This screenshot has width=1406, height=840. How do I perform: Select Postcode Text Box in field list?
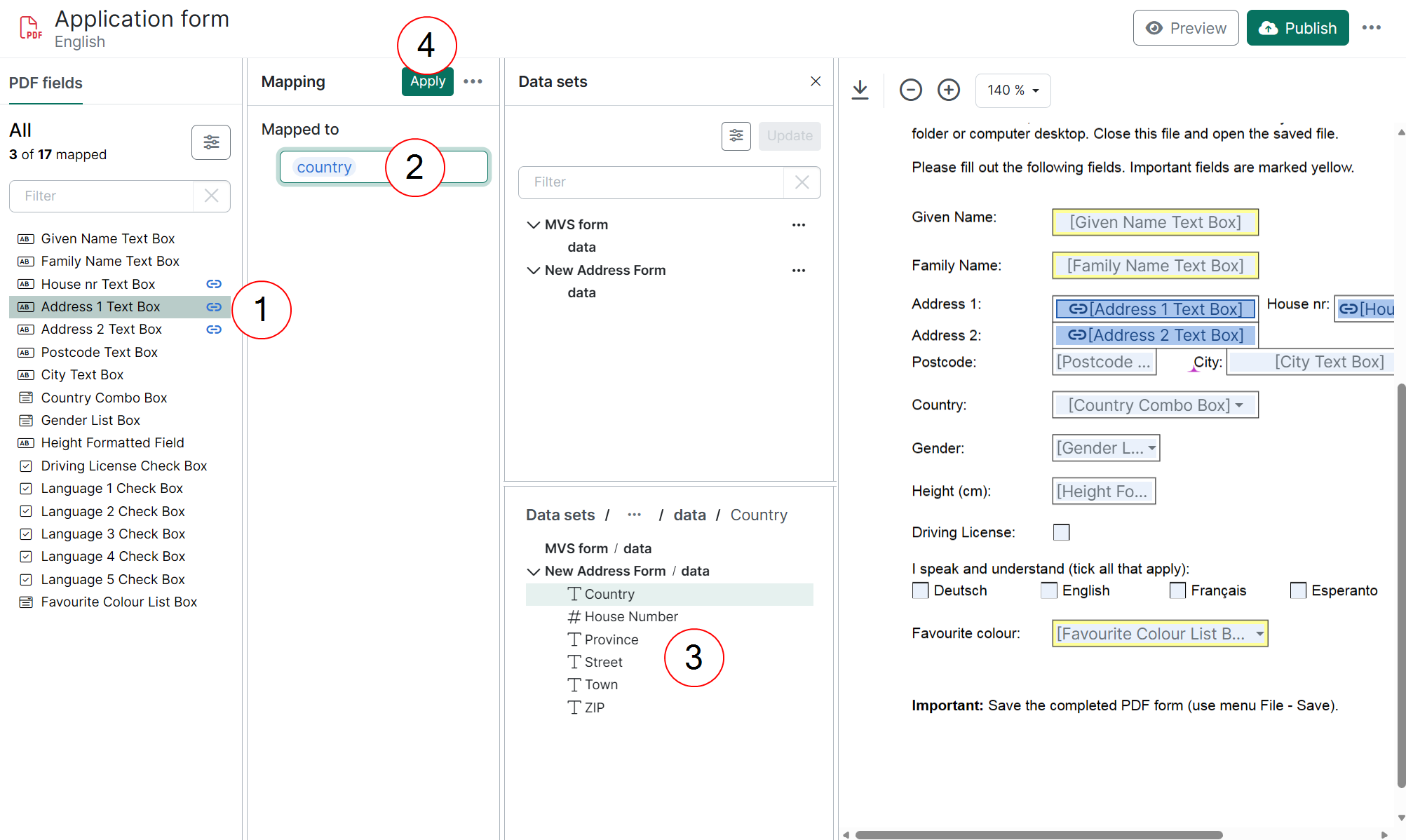pos(99,352)
